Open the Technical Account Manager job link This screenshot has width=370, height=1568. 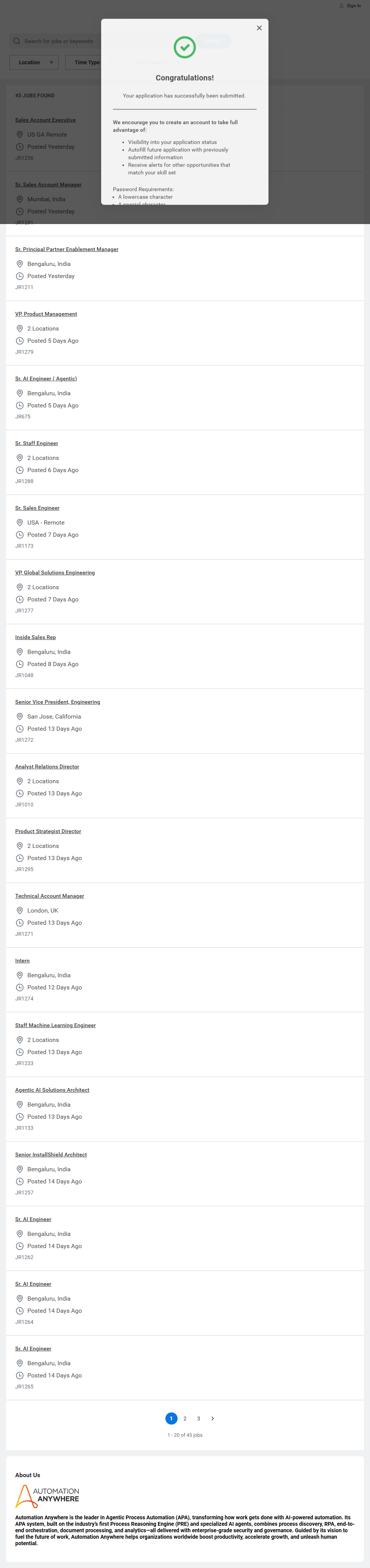[x=49, y=896]
